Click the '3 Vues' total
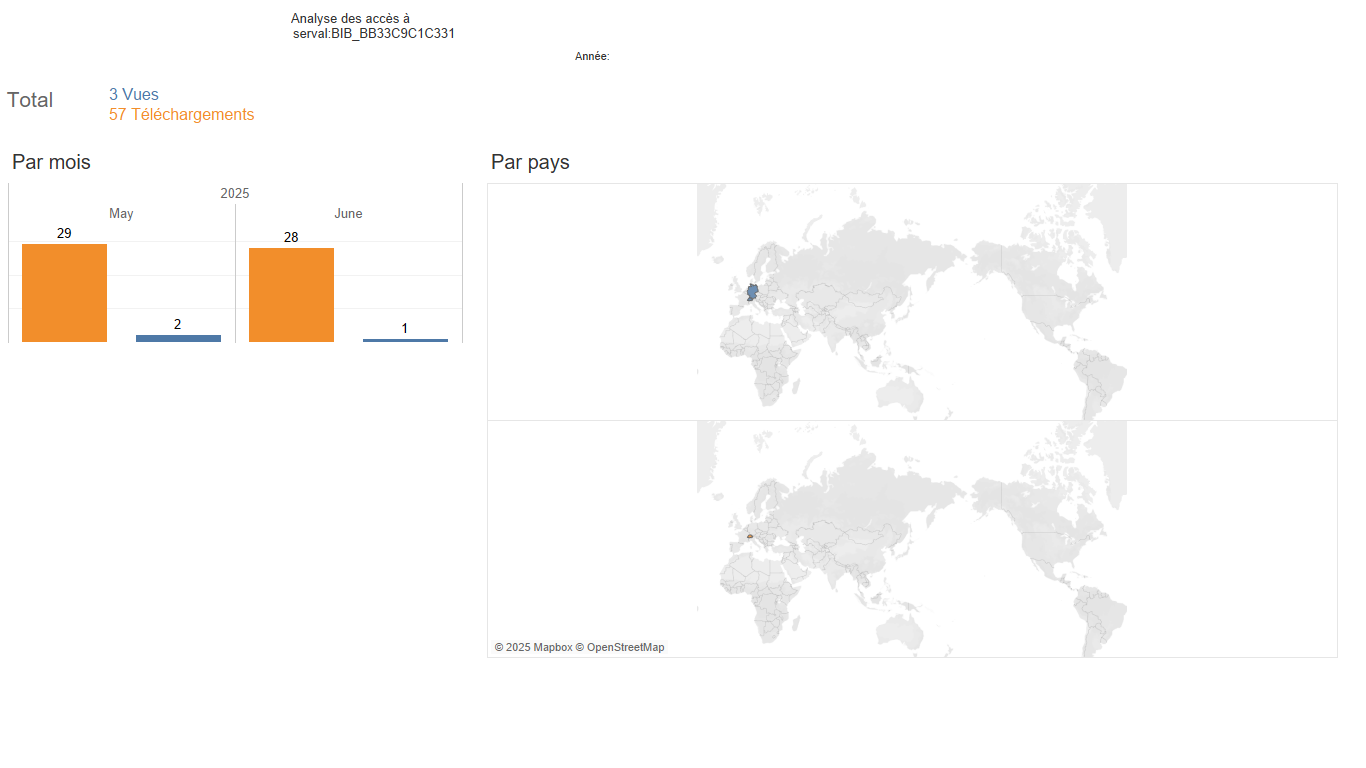 click(134, 95)
